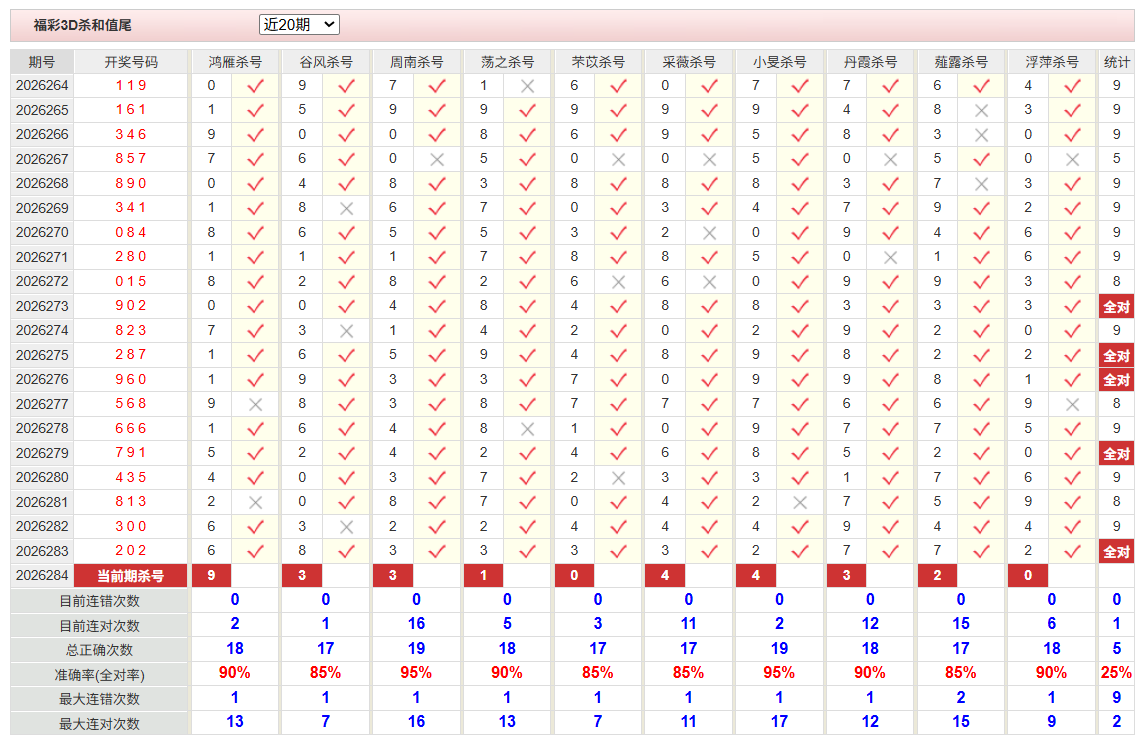Select the red current-period number 9 under 鸿雁杀号
1143x746 pixels.
pos(211,575)
